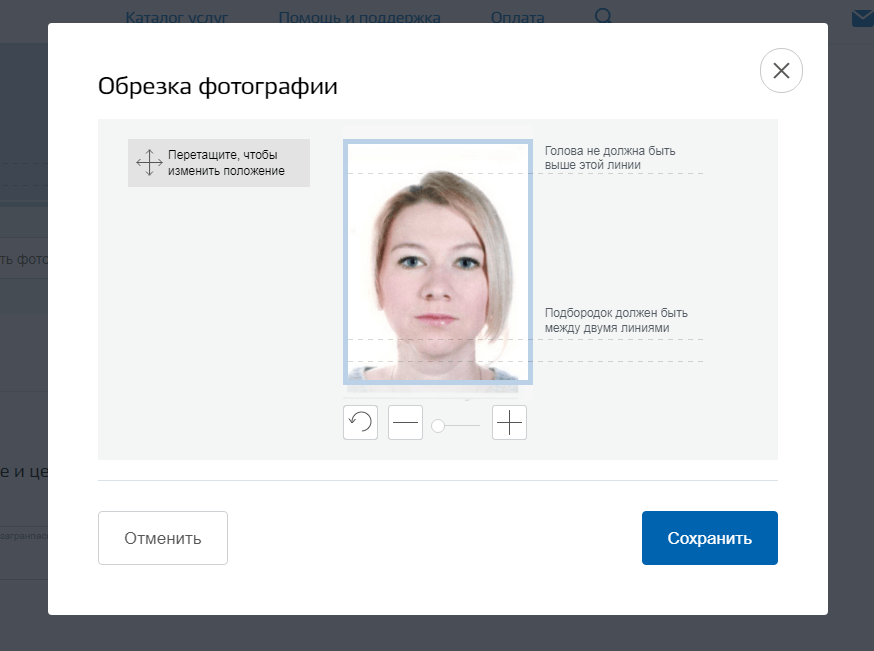Click the zoom slider handle
The width and height of the screenshot is (874, 651).
click(x=438, y=426)
